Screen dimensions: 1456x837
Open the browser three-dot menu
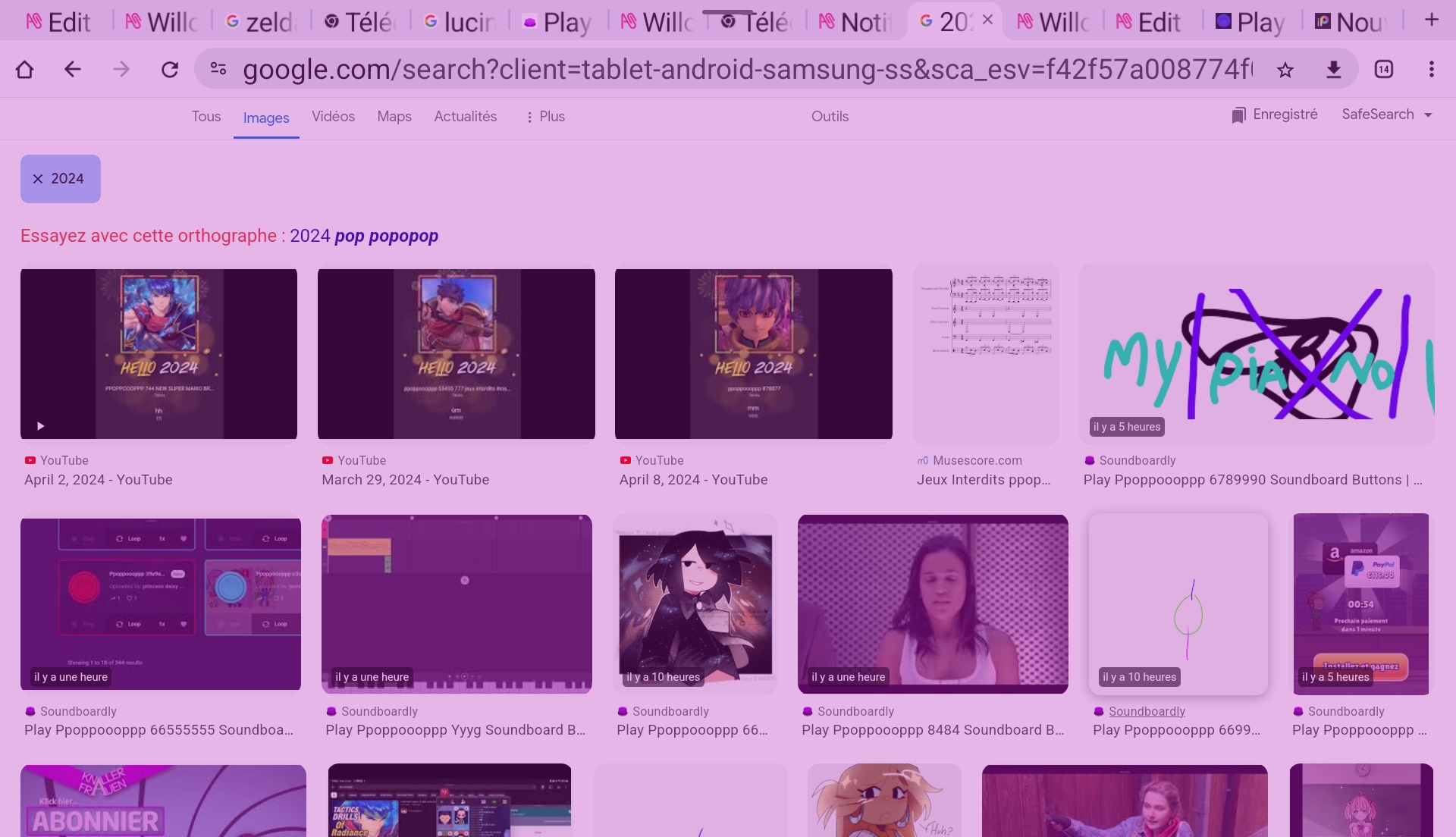(x=1431, y=70)
